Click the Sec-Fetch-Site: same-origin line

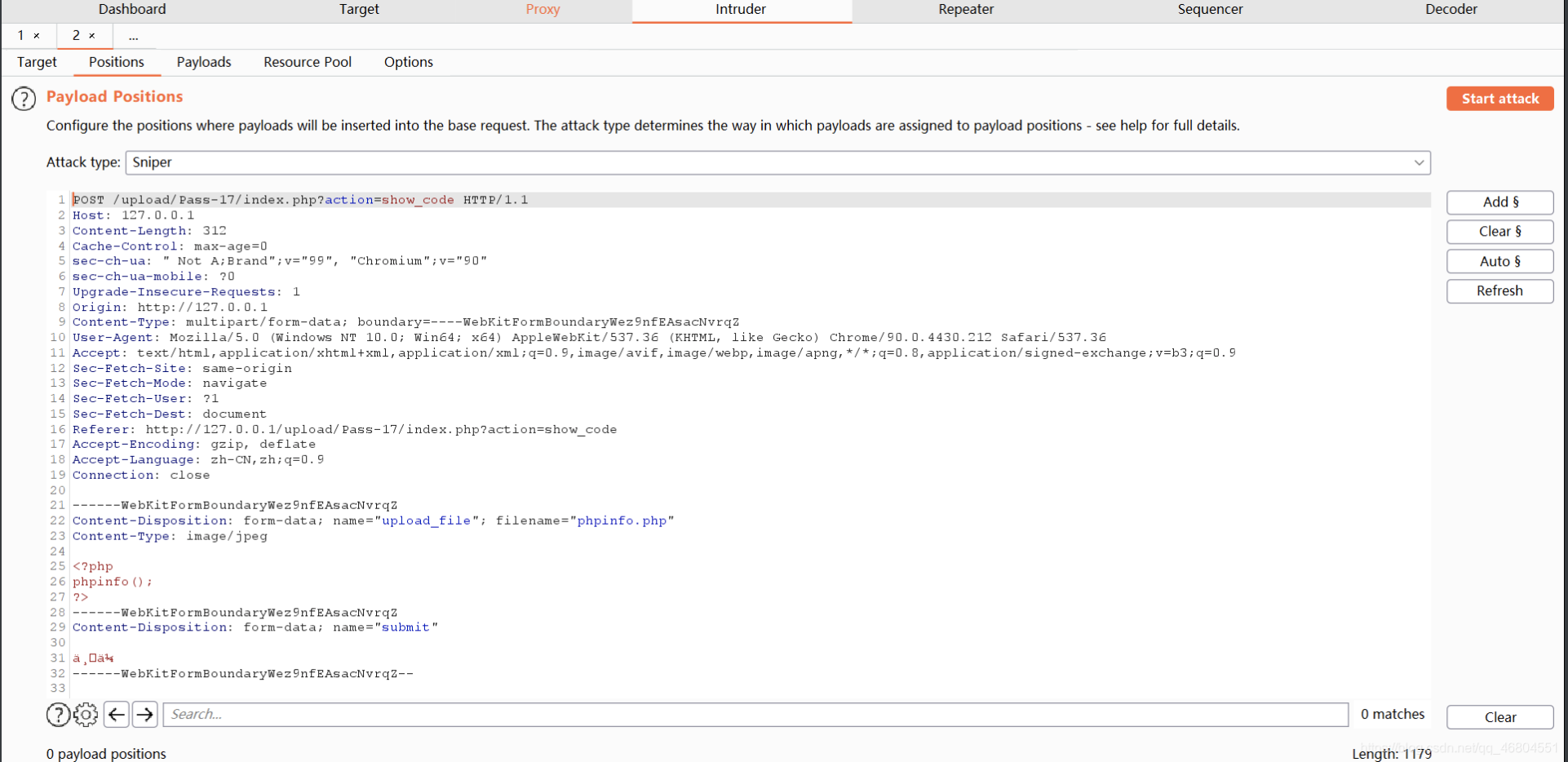pos(182,369)
